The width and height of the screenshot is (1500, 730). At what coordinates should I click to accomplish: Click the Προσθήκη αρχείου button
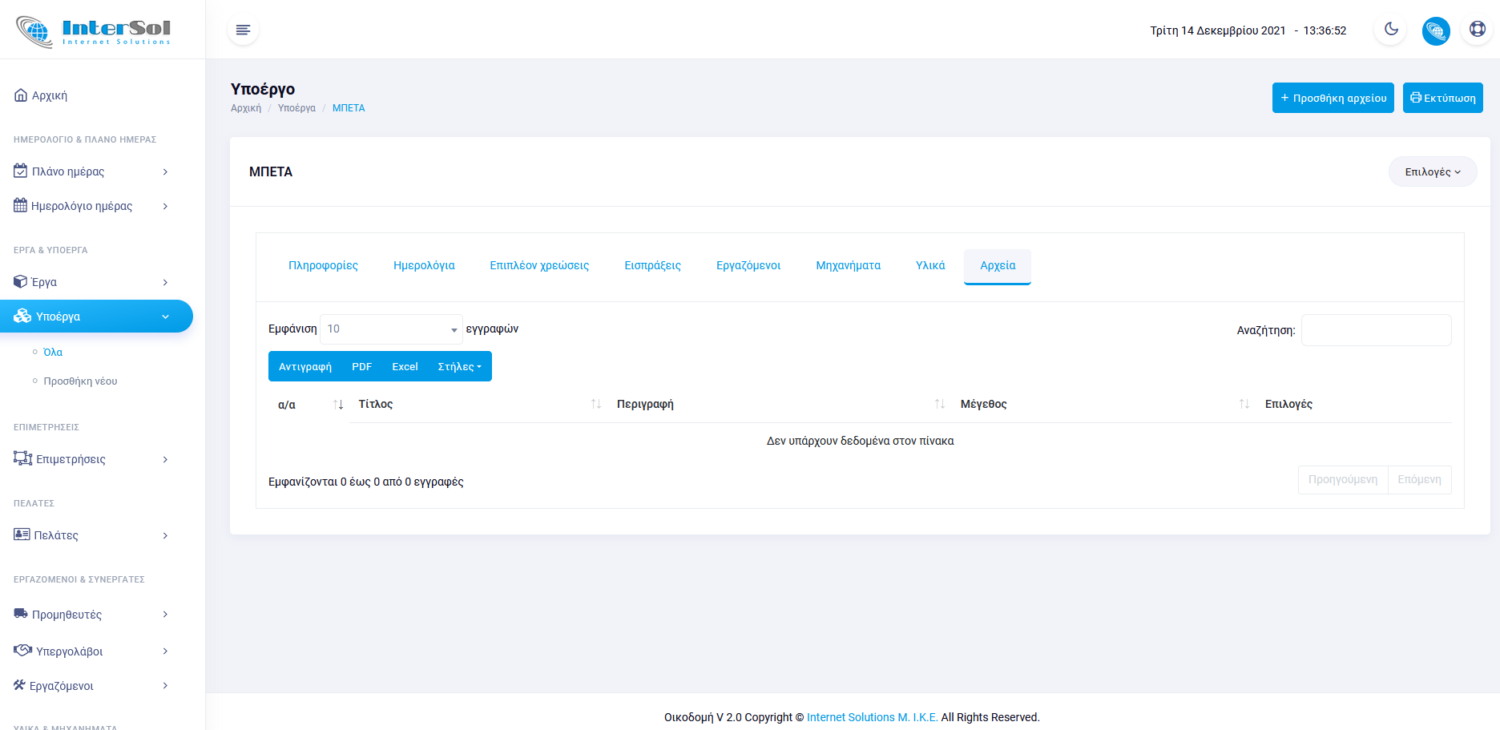(x=1332, y=98)
